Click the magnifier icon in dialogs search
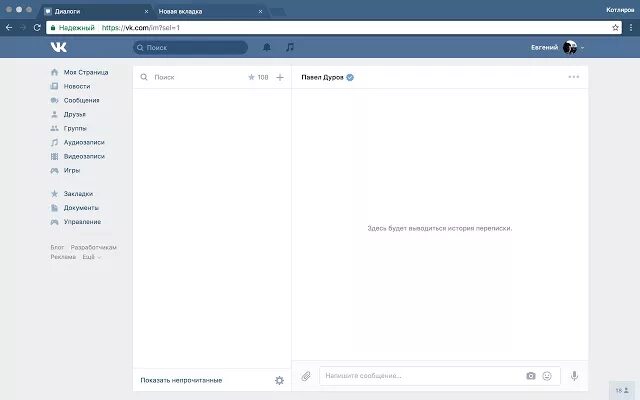 pos(144,77)
